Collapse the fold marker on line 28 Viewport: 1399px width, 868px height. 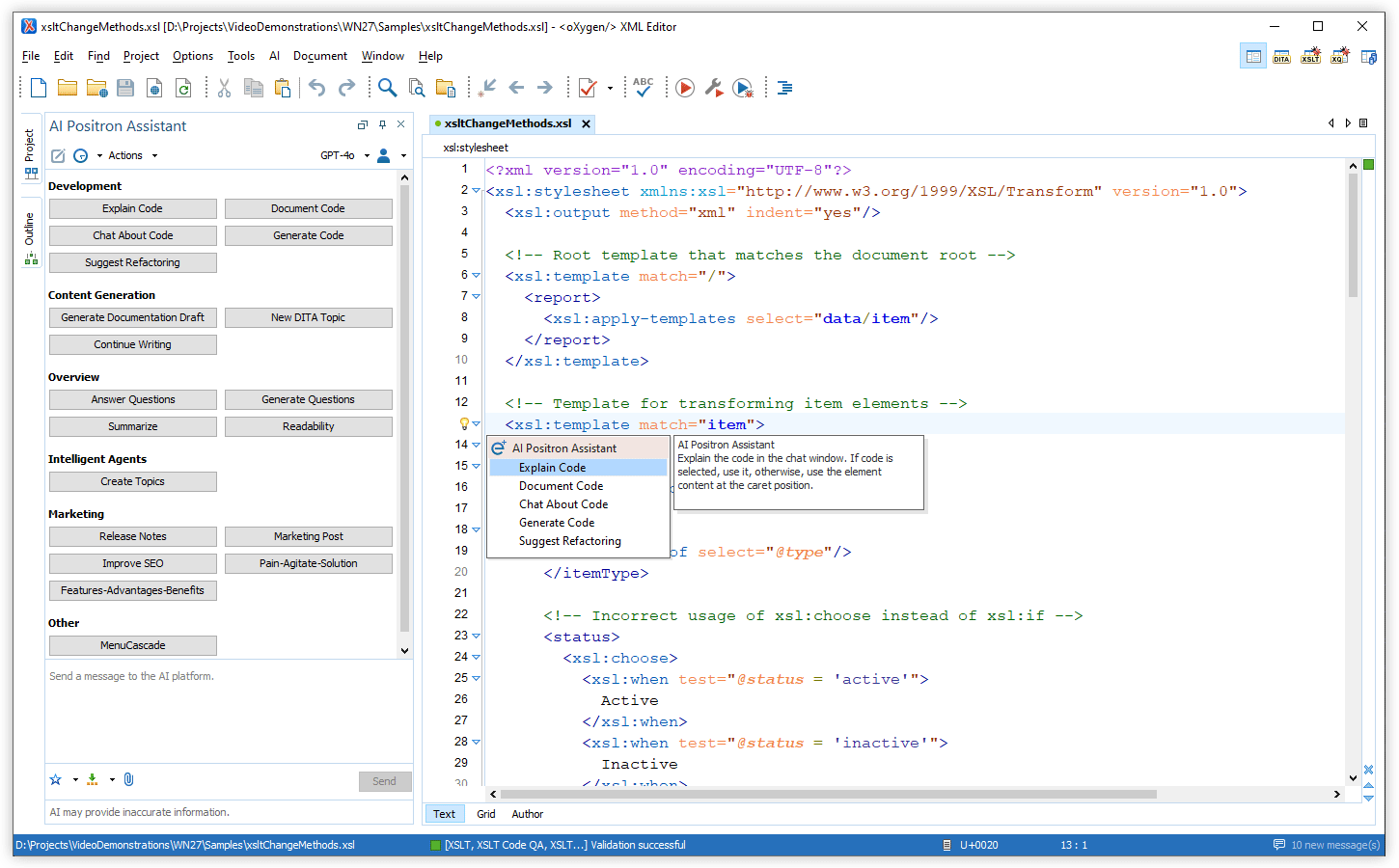point(476,742)
